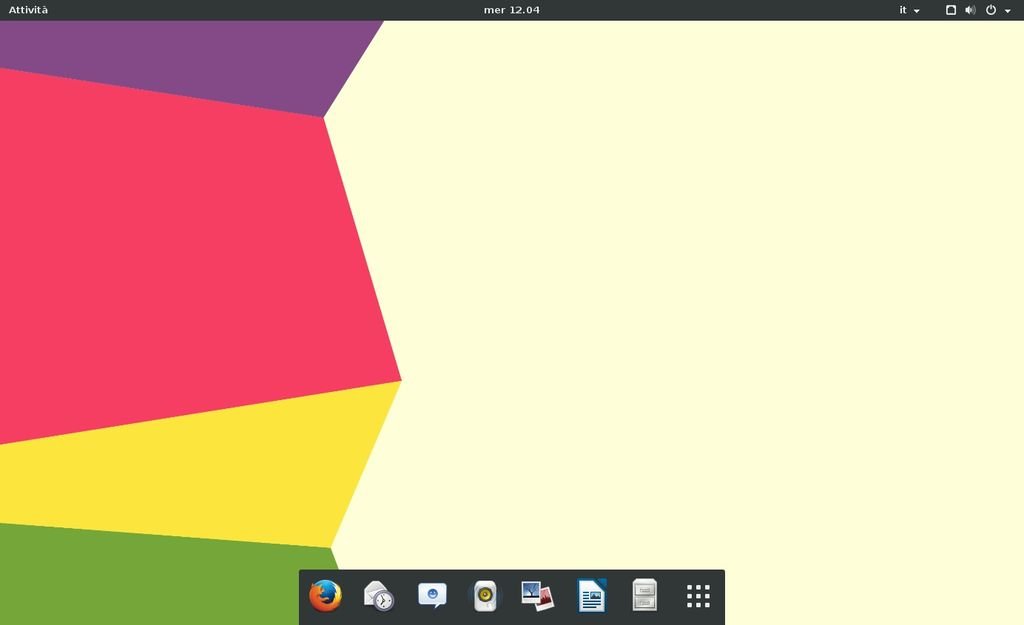Expand the system menu arrow beside power icon
Image resolution: width=1024 pixels, height=625 pixels.
point(1008,11)
